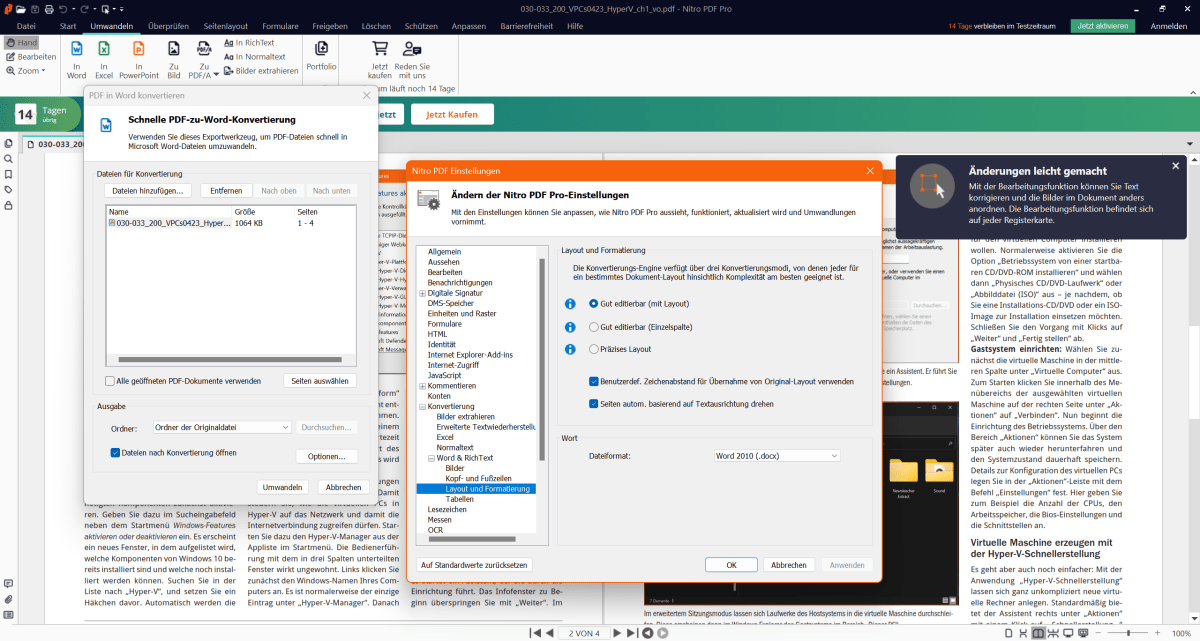Click the page number field 2 VON 4
The height and width of the screenshot is (641, 1200).
(584, 633)
